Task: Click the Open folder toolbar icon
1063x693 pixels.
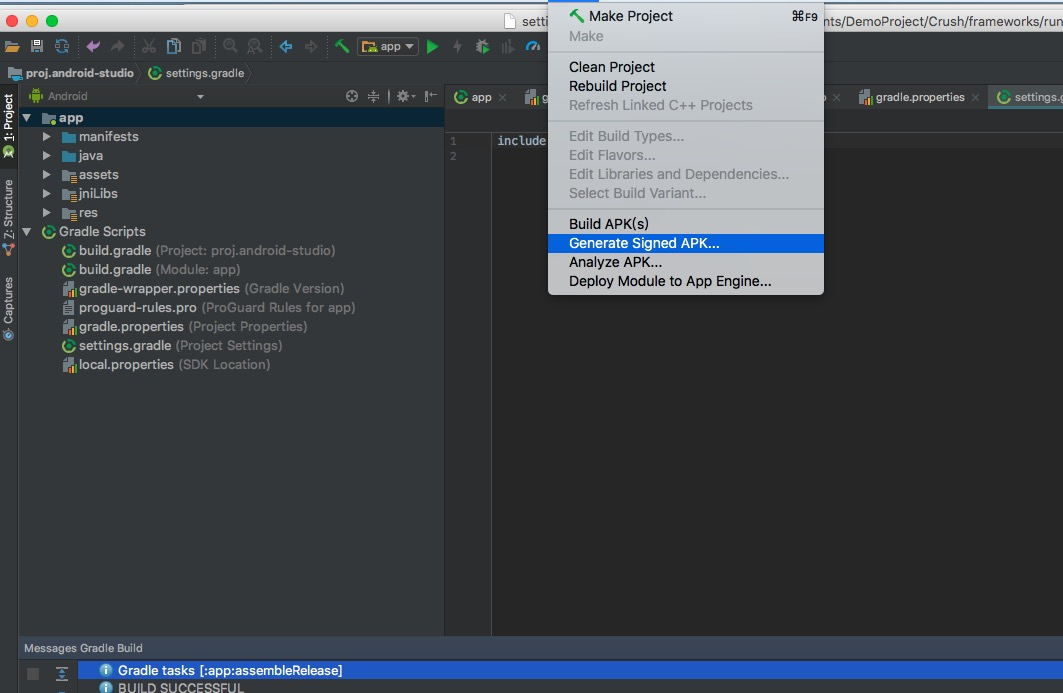Action: [12, 47]
